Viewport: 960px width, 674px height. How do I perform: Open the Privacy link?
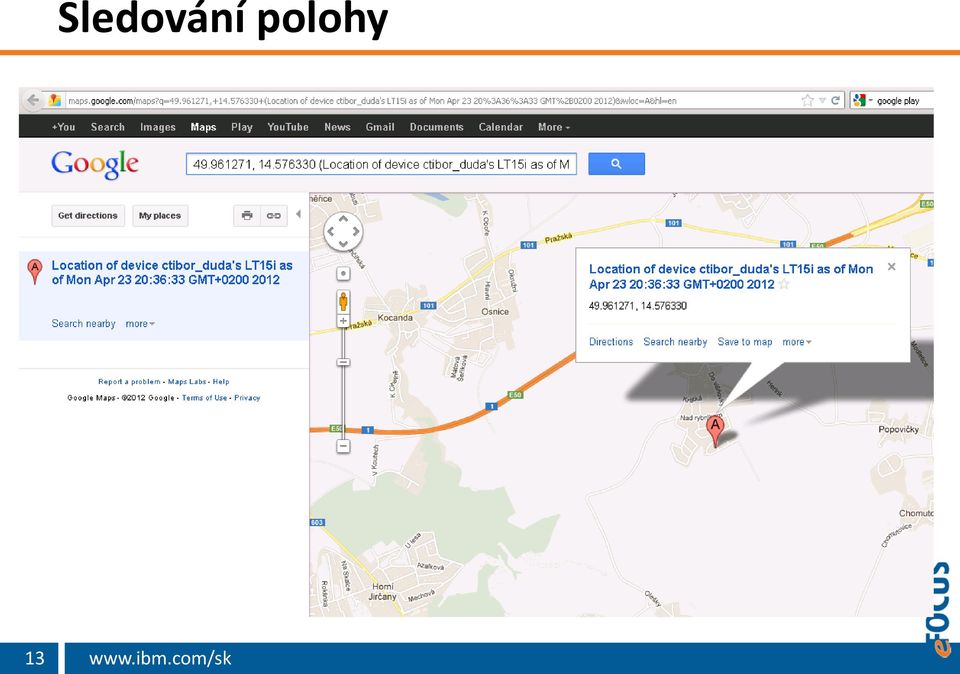pyautogui.click(x=247, y=398)
